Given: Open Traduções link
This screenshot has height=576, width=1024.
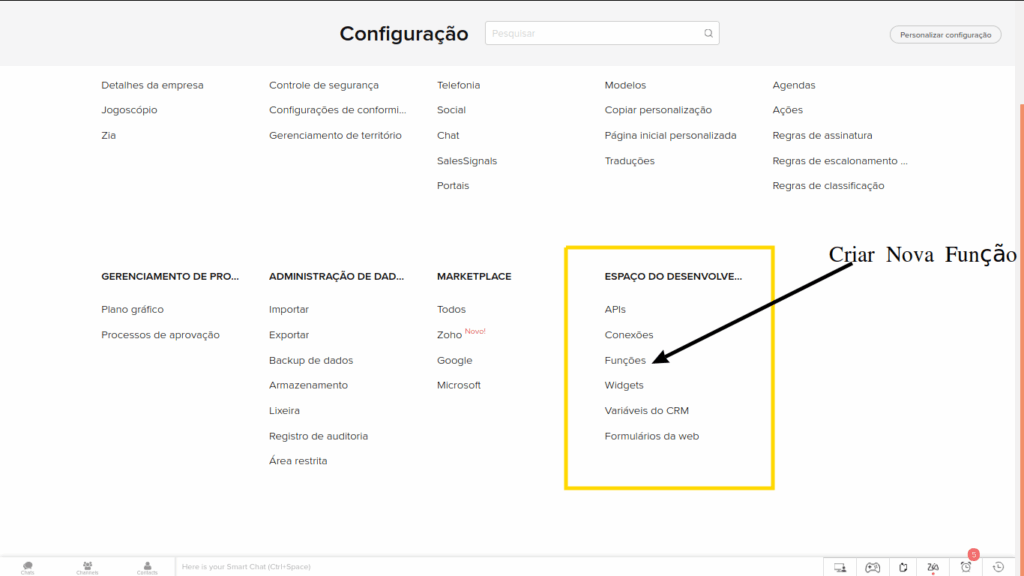Looking at the screenshot, I should click(x=630, y=161).
